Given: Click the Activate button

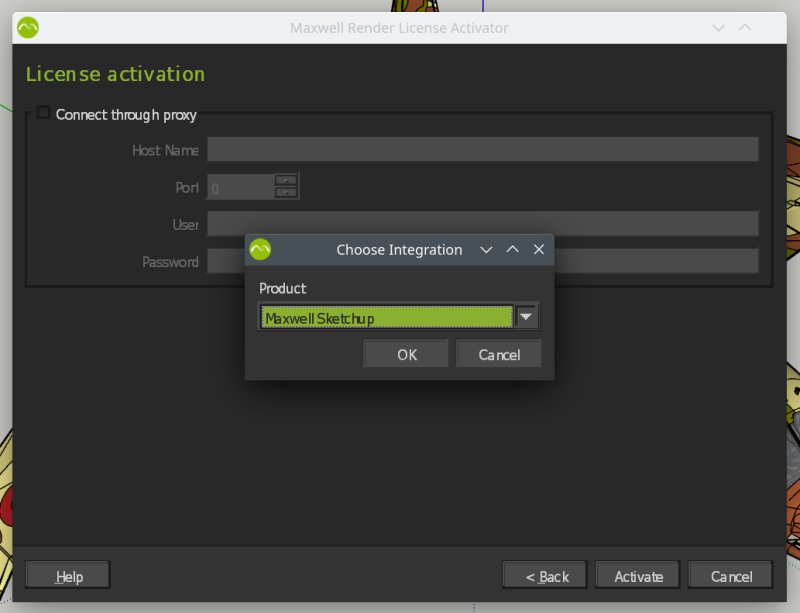Looking at the screenshot, I should tap(638, 576).
